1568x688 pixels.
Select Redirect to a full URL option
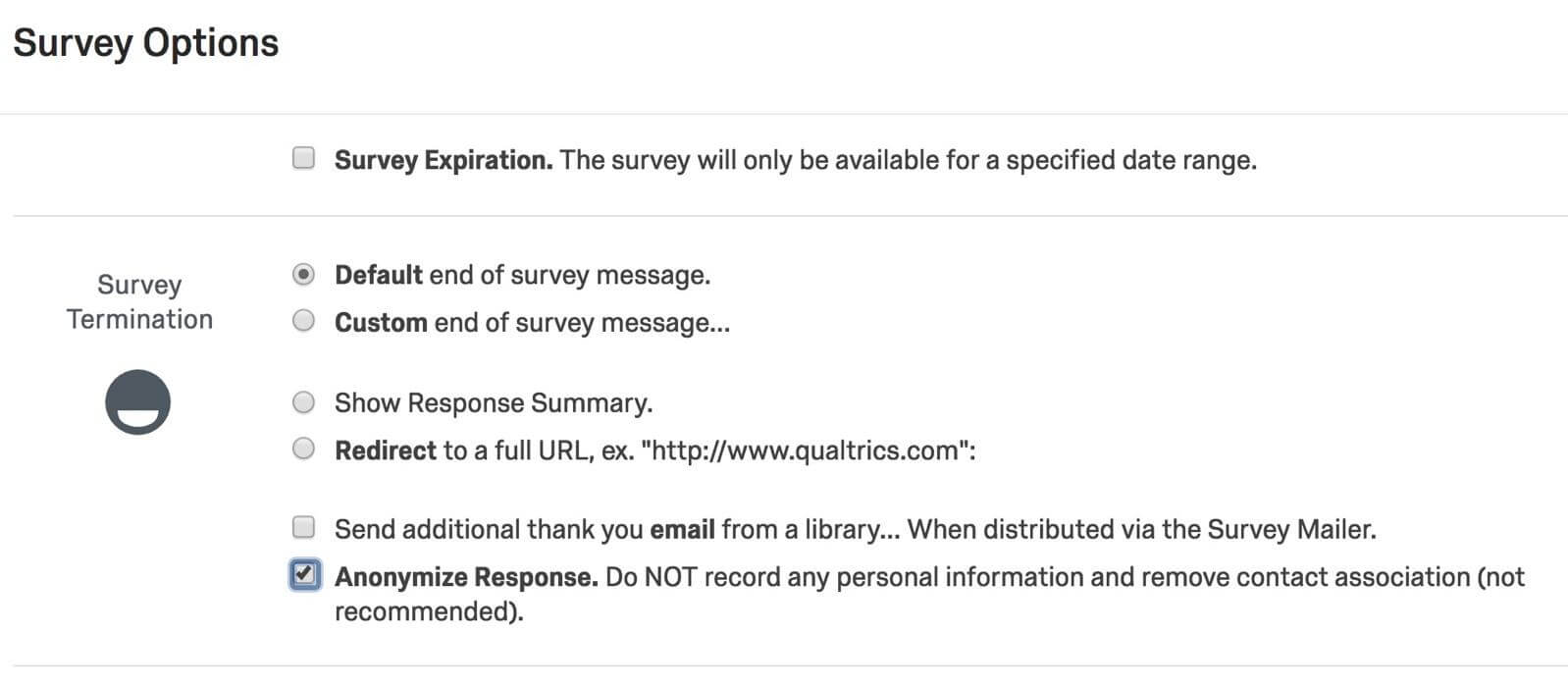coord(304,449)
